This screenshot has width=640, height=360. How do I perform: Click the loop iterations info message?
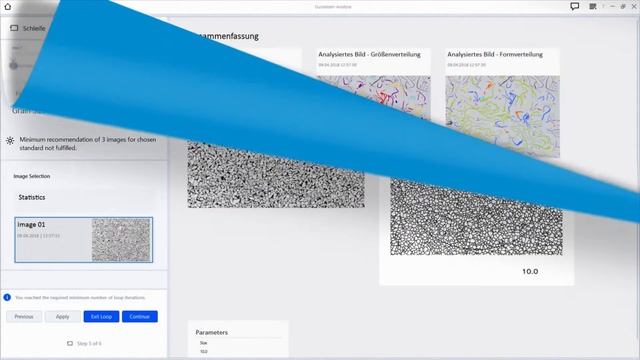coord(80,298)
